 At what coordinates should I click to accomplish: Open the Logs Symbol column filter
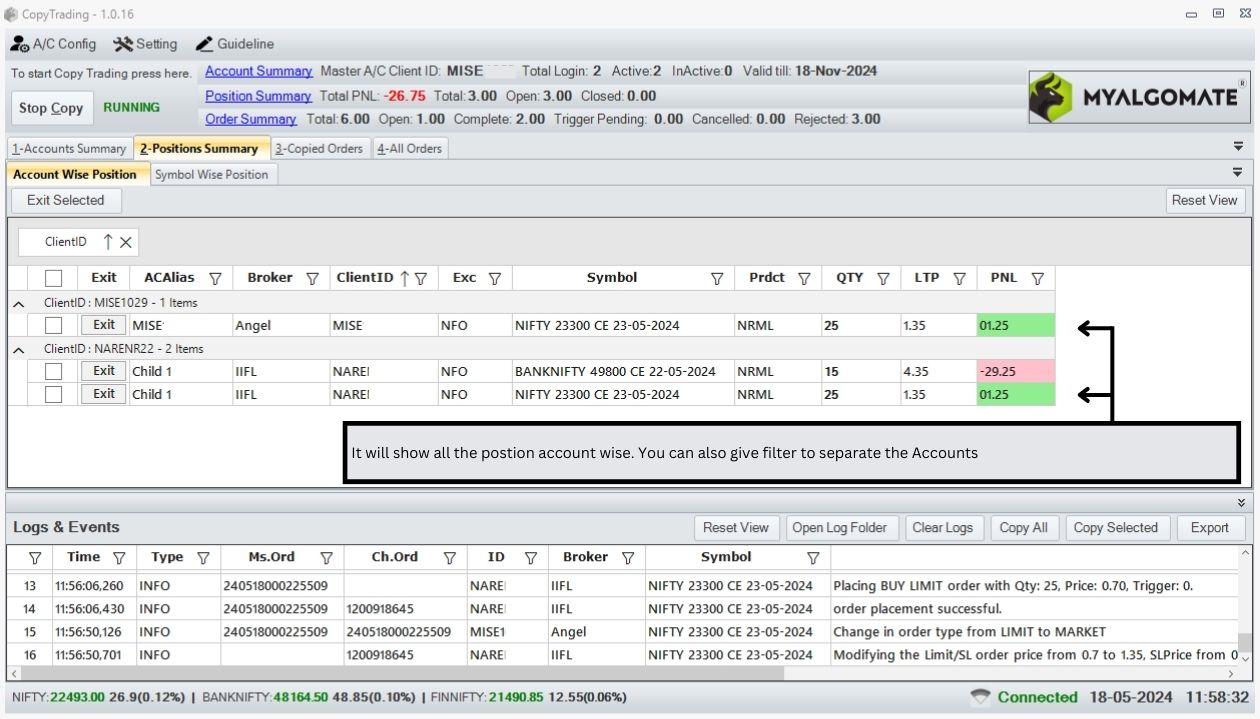tap(813, 557)
